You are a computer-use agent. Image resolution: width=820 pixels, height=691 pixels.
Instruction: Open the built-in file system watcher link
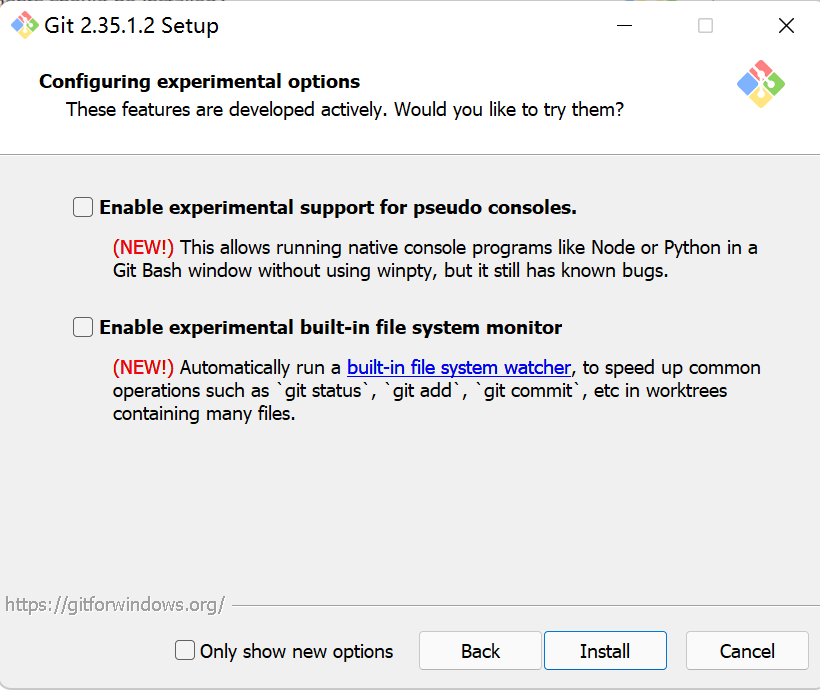[x=459, y=367]
